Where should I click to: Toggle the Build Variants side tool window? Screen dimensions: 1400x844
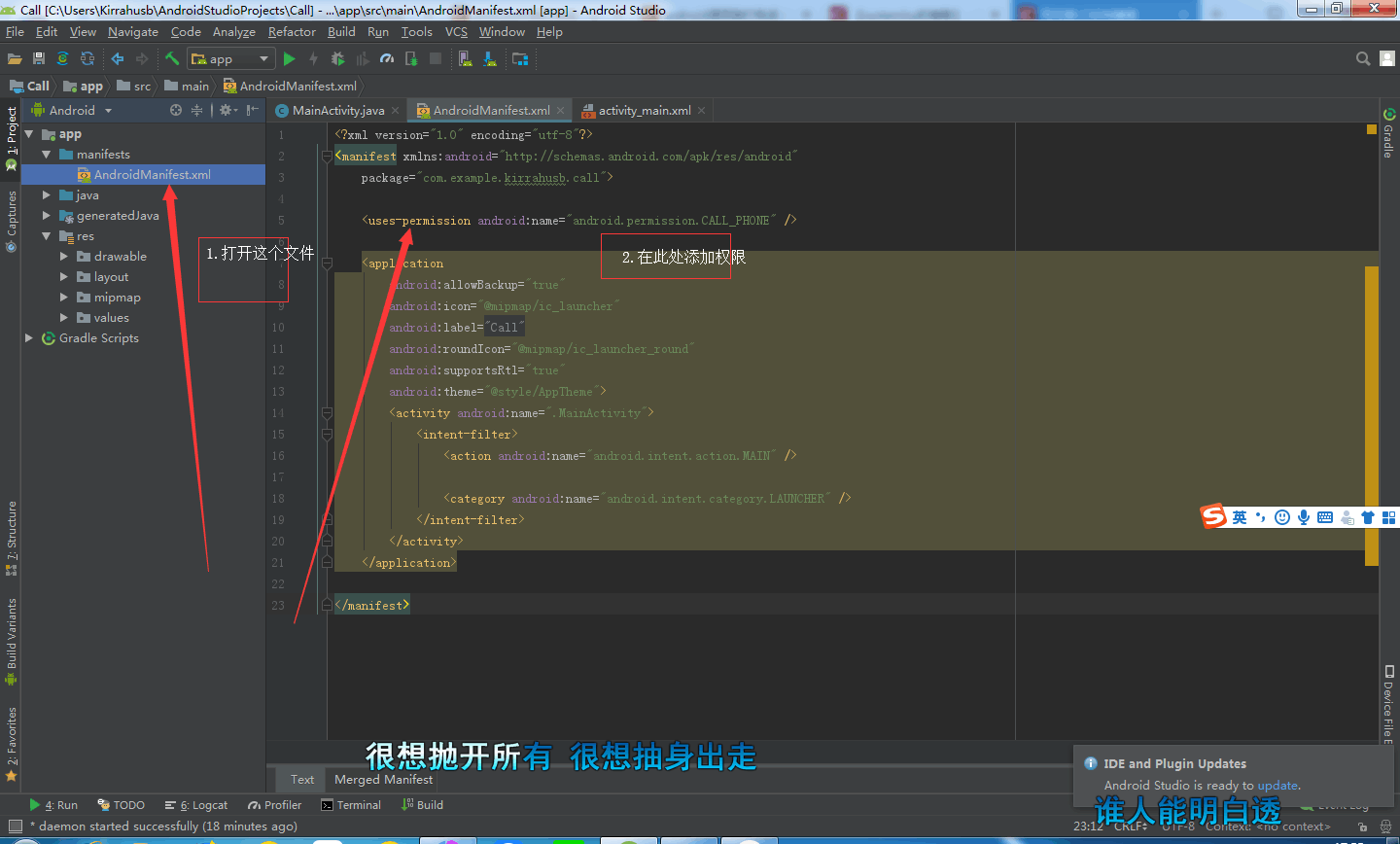[x=12, y=641]
